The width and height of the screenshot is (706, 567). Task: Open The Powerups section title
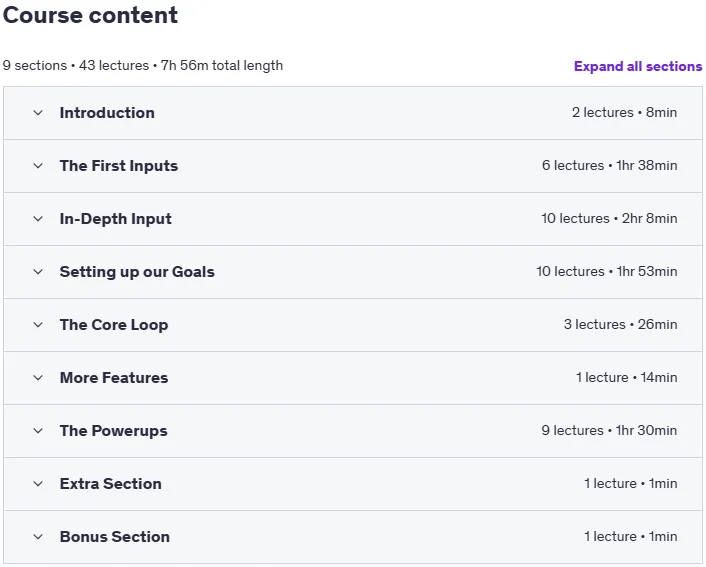tap(113, 431)
